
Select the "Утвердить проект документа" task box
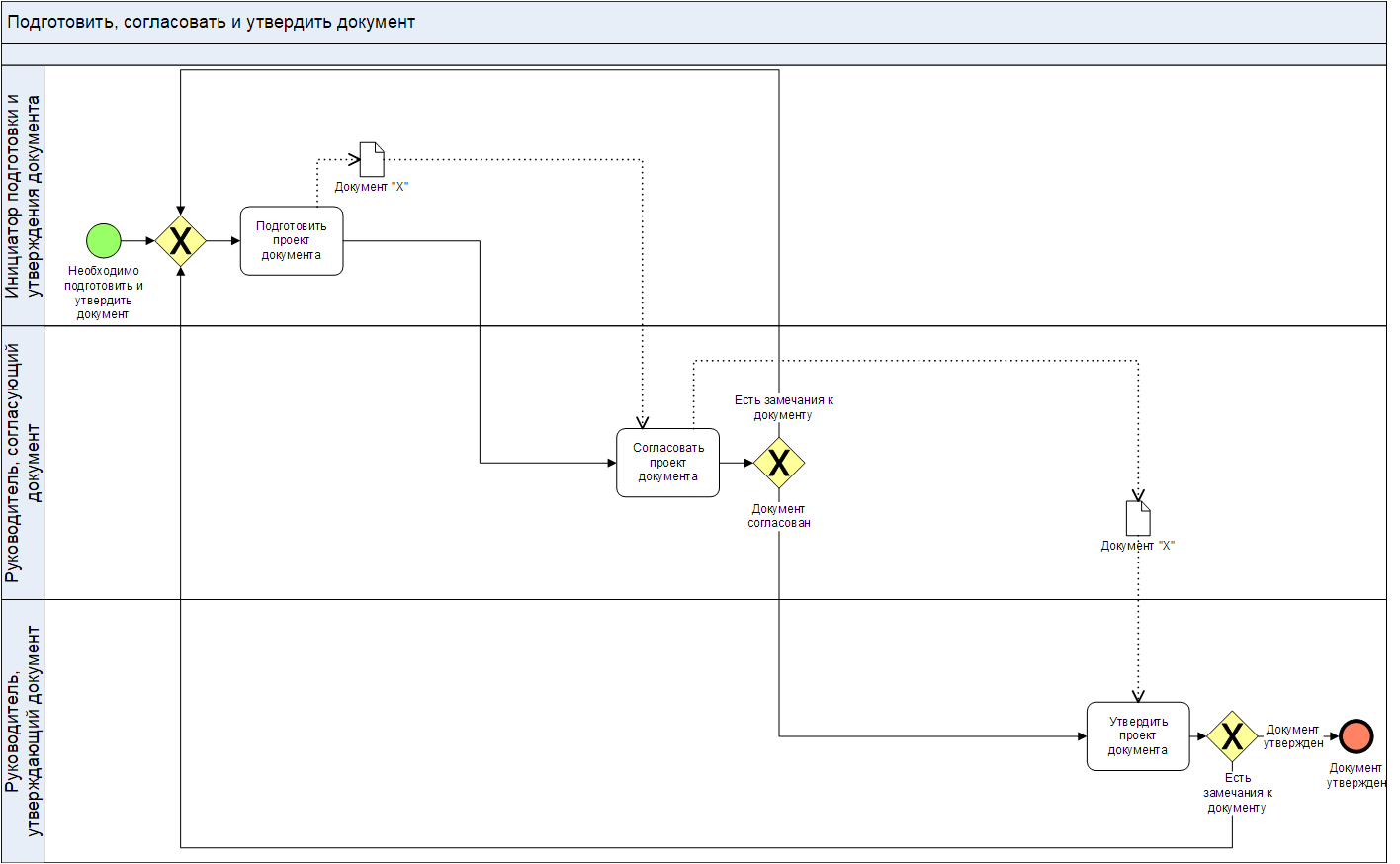point(1137,736)
